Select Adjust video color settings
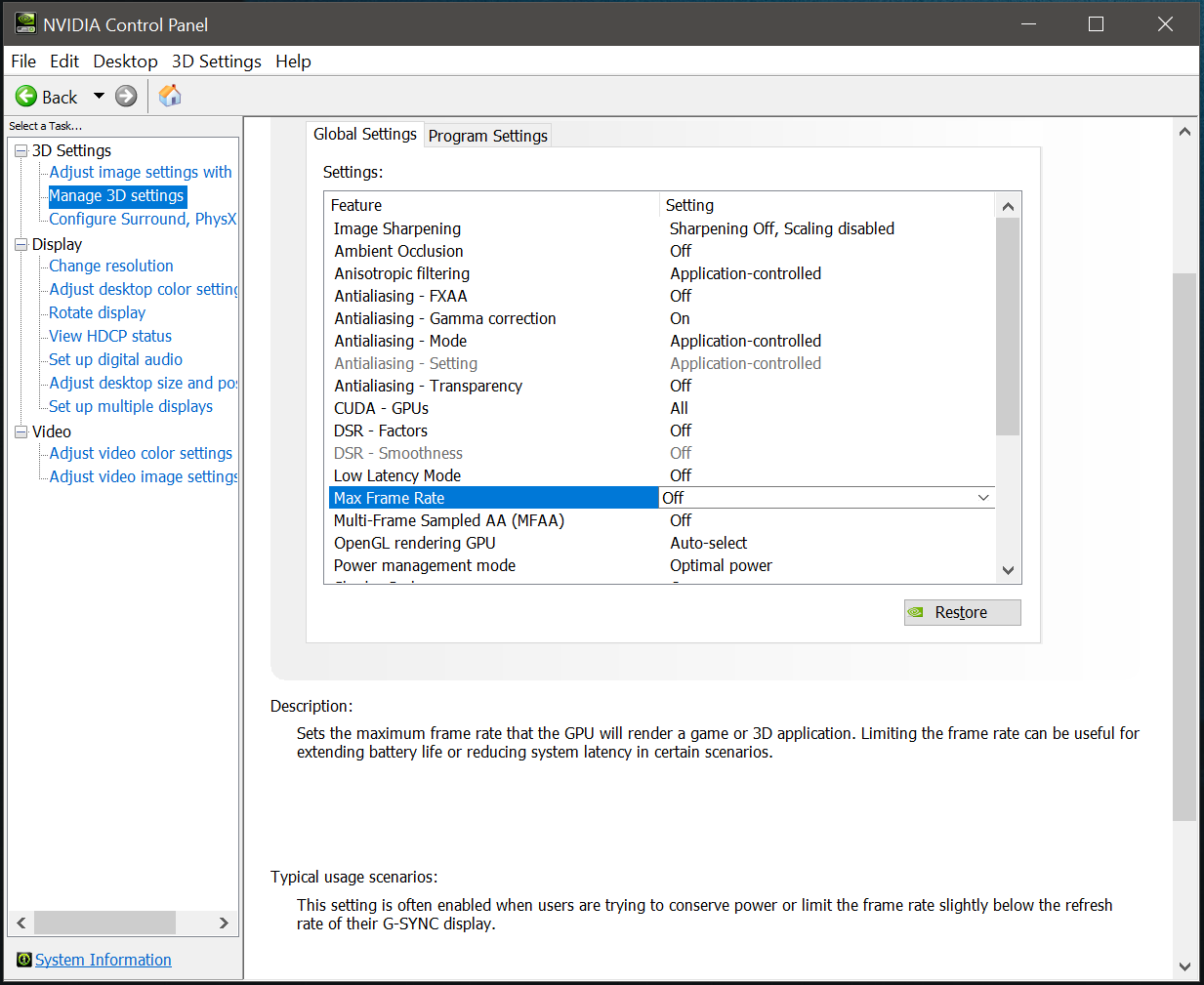This screenshot has width=1204, height=985. (140, 453)
